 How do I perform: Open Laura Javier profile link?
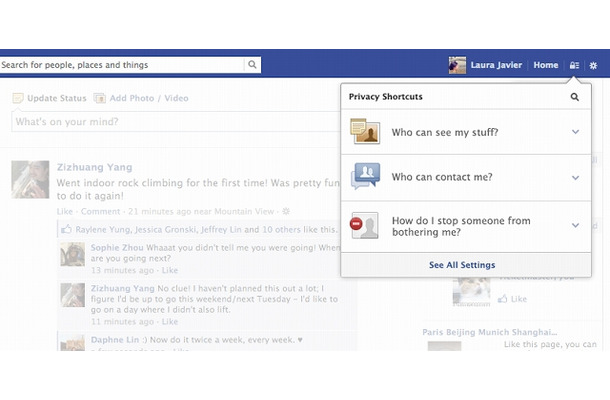pos(497,65)
